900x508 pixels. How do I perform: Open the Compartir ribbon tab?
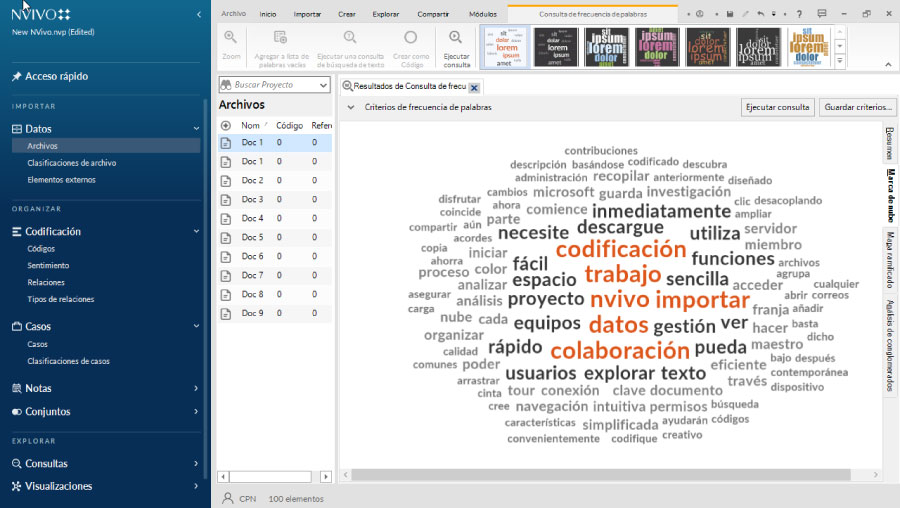(433, 14)
